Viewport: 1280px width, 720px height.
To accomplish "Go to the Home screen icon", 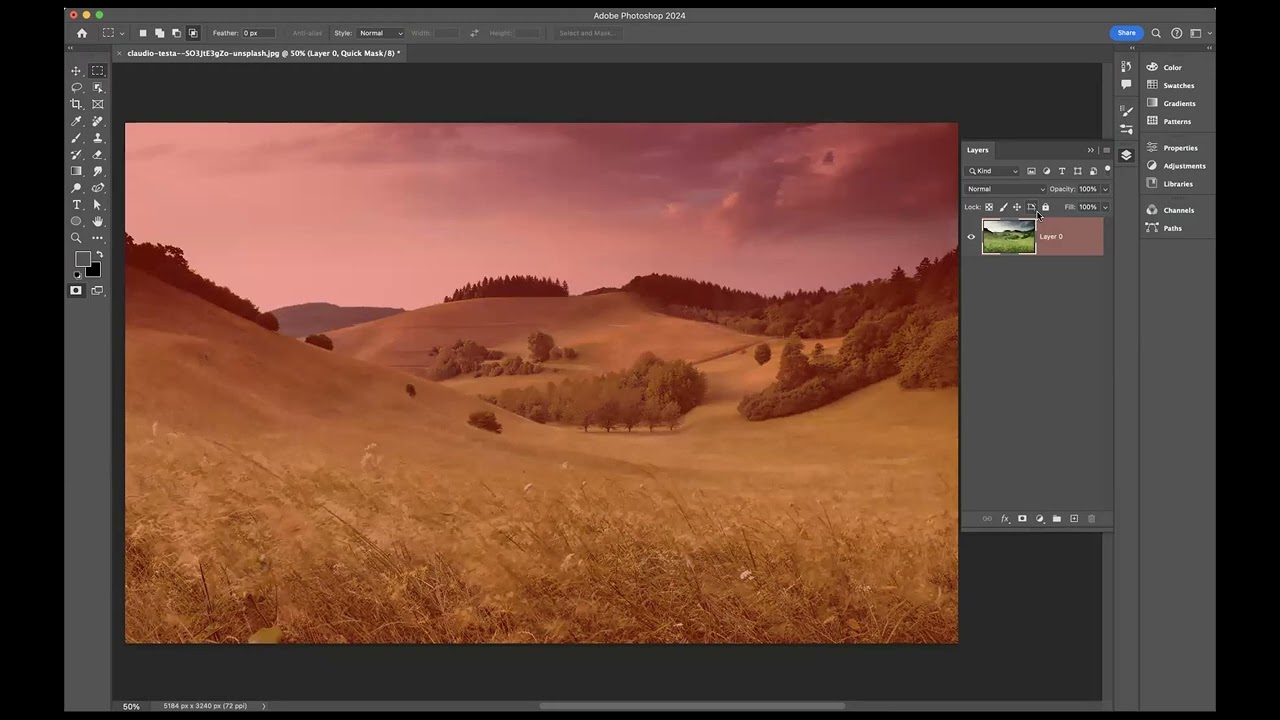I will click(82, 33).
